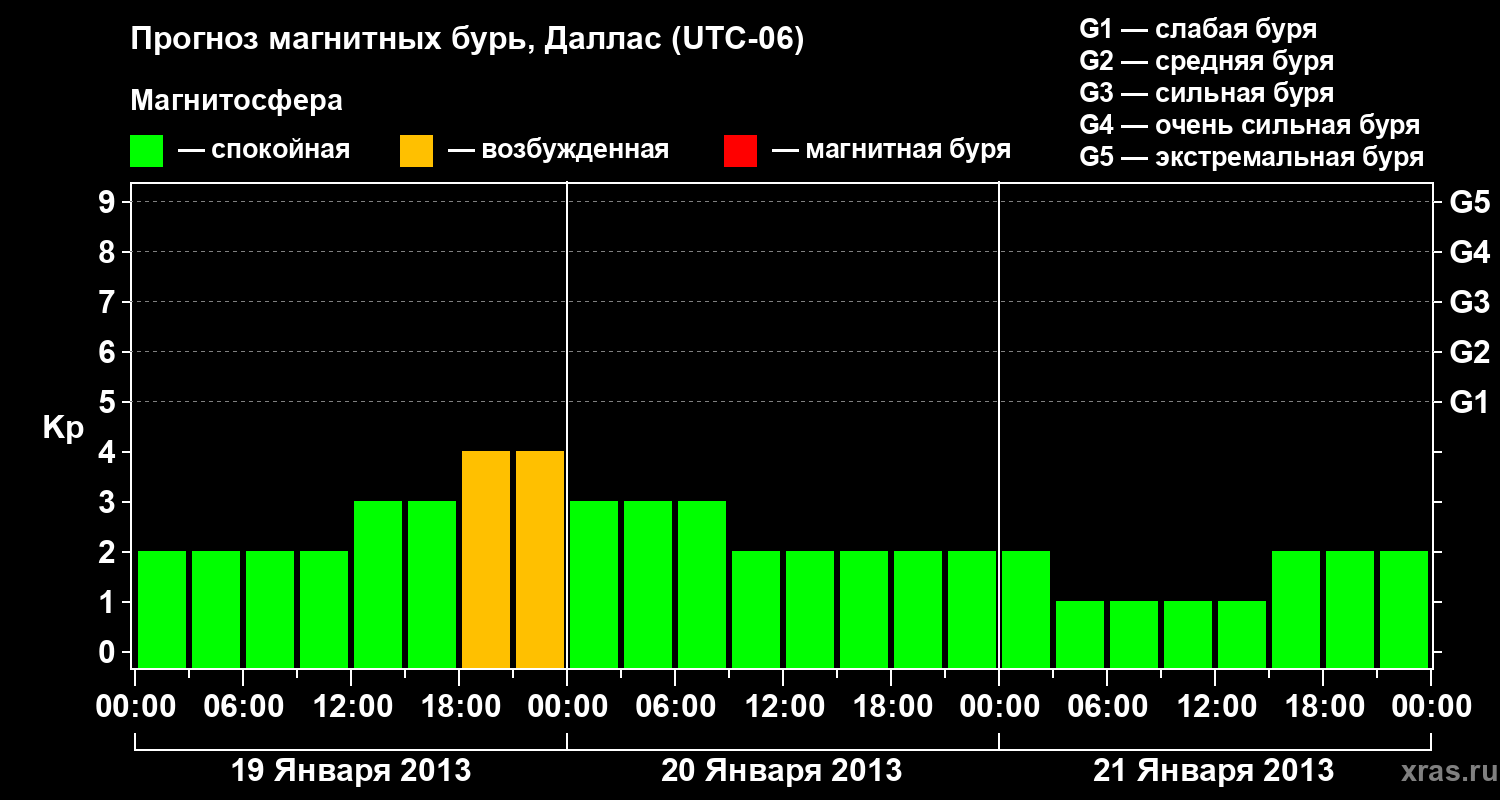1500x800 pixels.
Task: Click the 'G3 — сильная буря' legend line
Action: coord(1206,93)
